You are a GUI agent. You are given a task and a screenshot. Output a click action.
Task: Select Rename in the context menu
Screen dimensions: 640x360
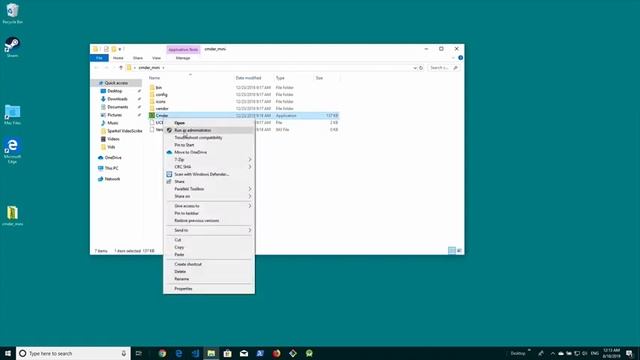209,279
